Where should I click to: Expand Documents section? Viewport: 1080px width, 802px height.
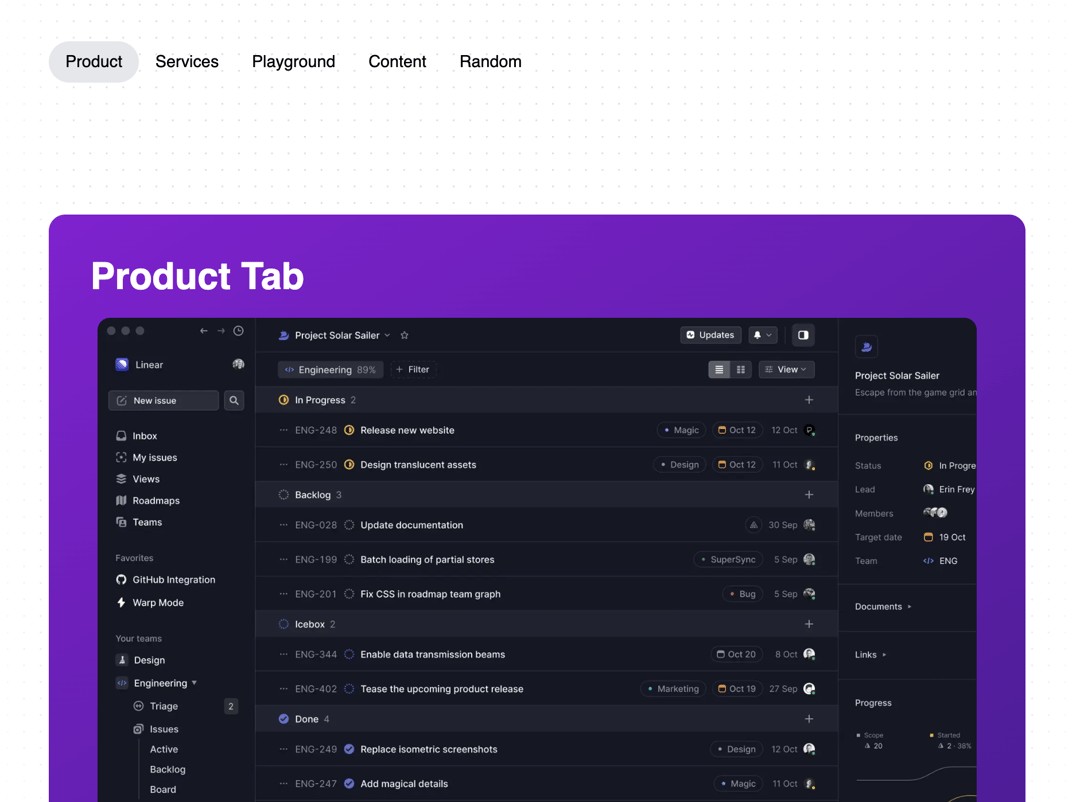coord(883,606)
